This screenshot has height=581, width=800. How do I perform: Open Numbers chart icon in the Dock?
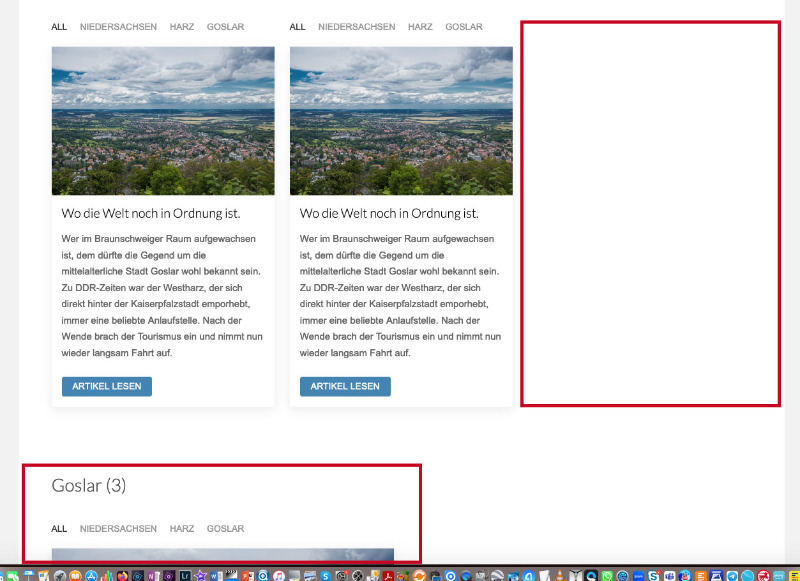[107, 576]
